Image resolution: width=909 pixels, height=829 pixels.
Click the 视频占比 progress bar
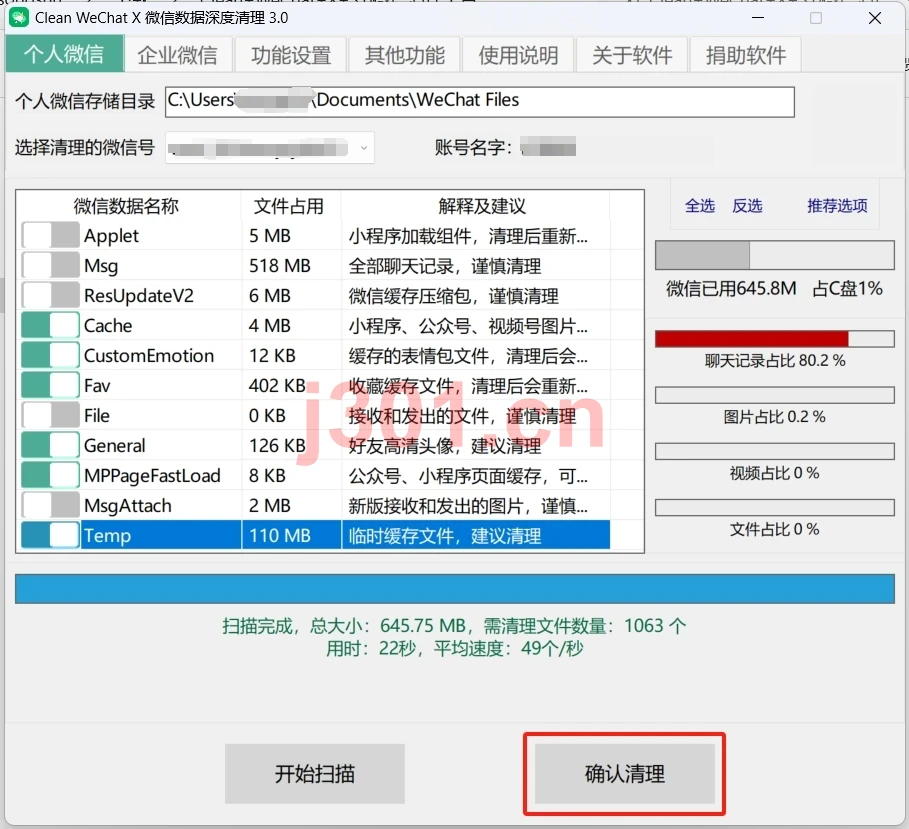tap(775, 451)
